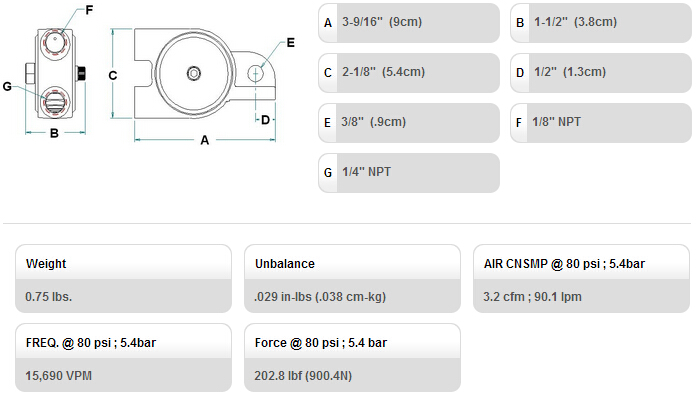Select the Unbalance specification card
Viewport: 698px width, 397px height.
352,279
